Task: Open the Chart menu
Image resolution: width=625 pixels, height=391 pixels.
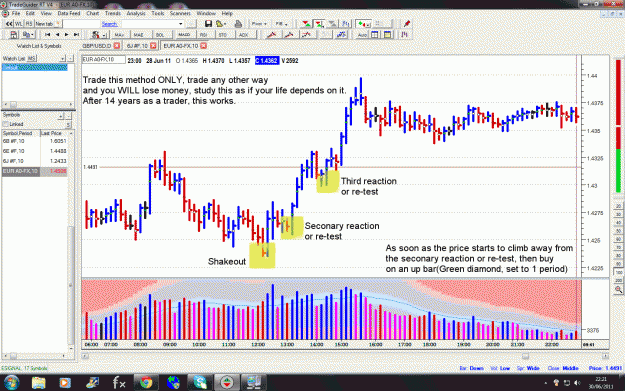Action: click(x=92, y=13)
